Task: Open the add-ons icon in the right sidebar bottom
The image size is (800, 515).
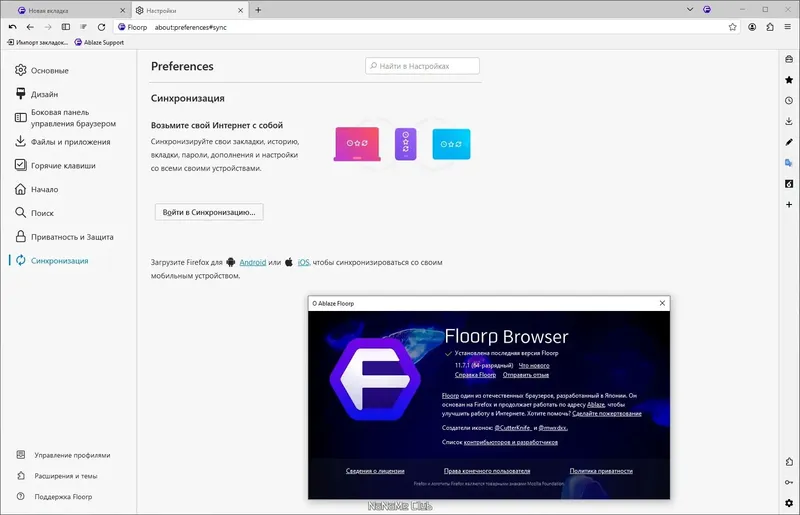Action: [x=789, y=461]
